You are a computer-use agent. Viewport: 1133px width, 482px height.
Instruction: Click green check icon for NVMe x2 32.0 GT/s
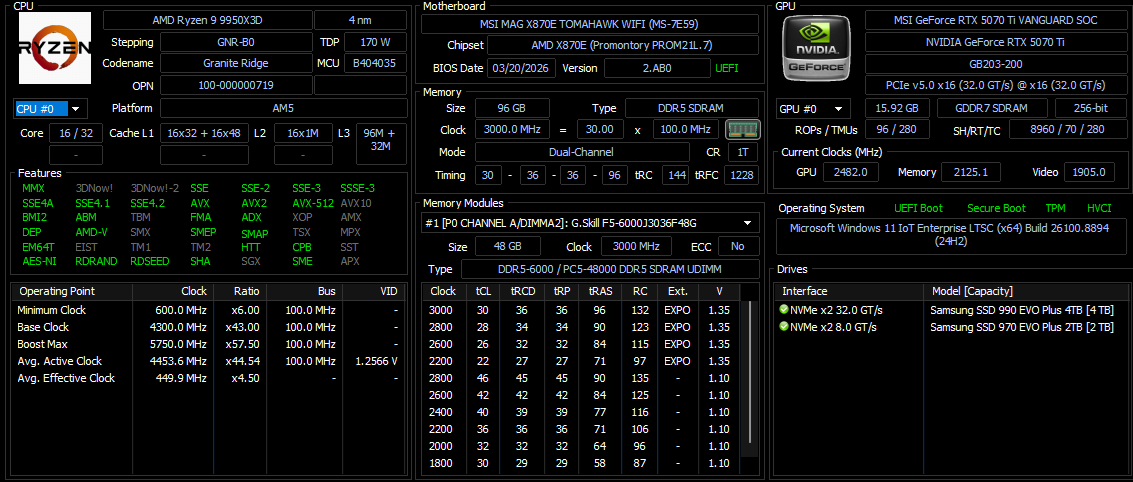coord(784,310)
